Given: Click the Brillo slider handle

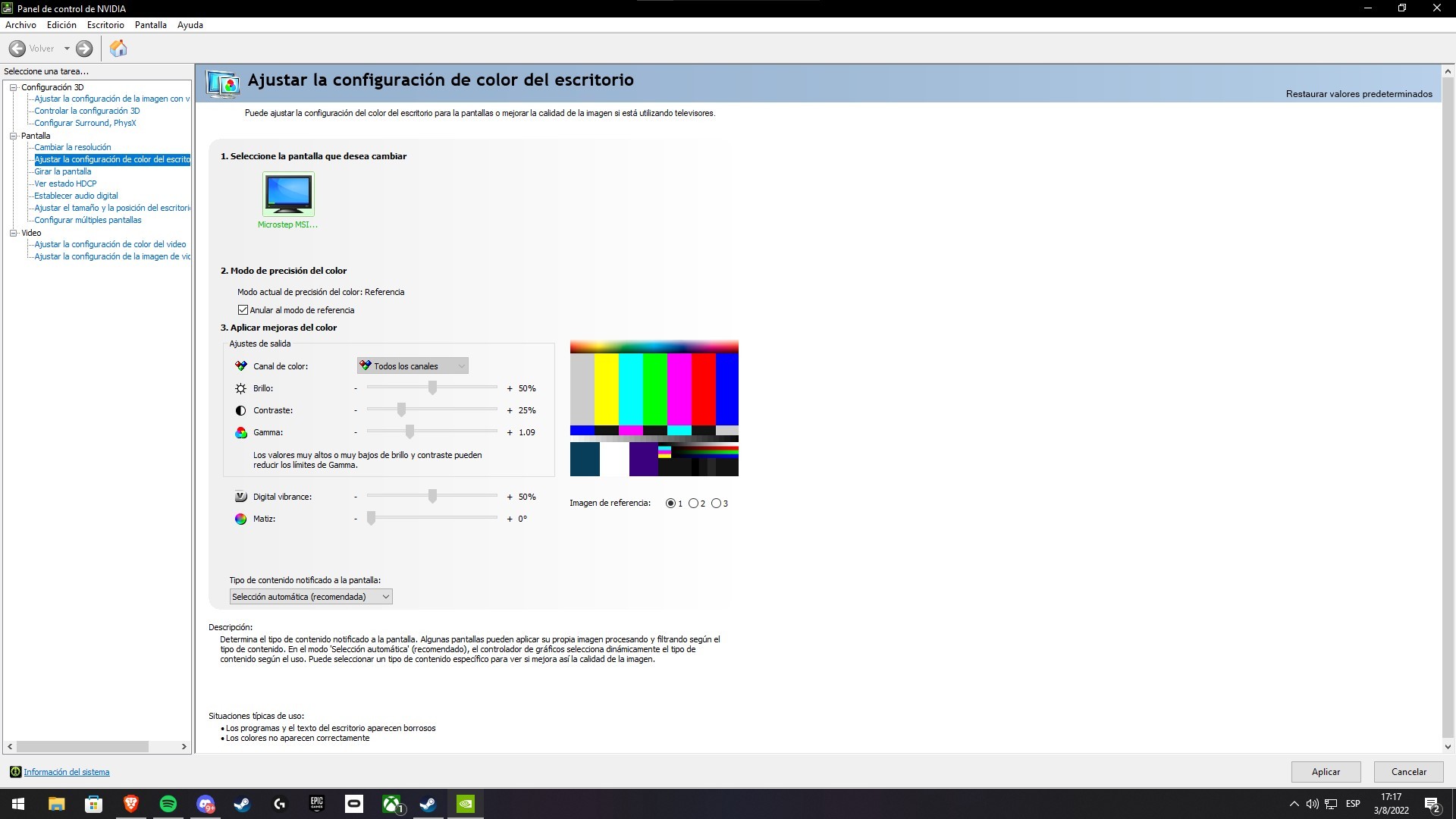Looking at the screenshot, I should [432, 388].
